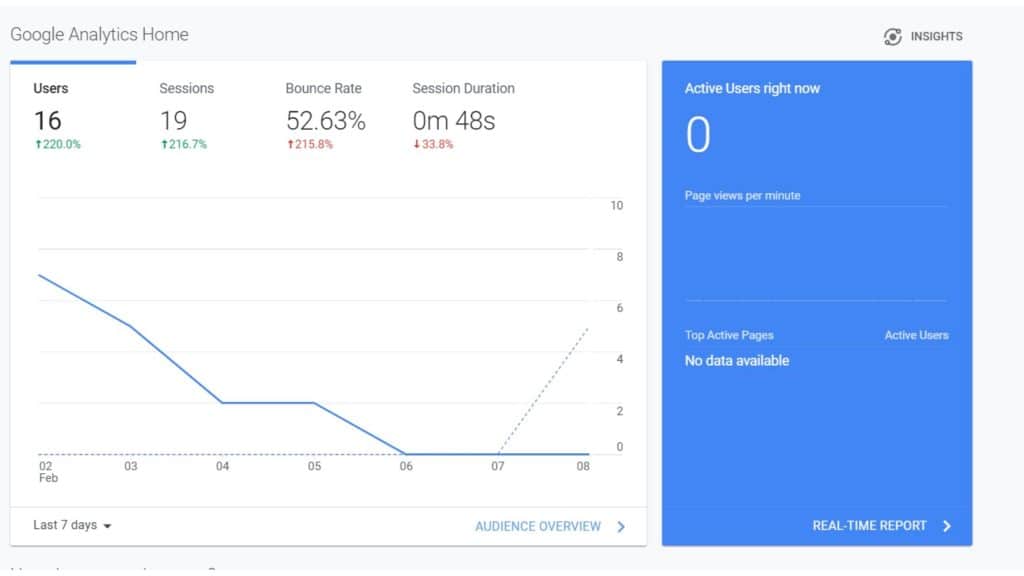Click the caret beside Last 7 days
1024x576 pixels.
click(108, 526)
